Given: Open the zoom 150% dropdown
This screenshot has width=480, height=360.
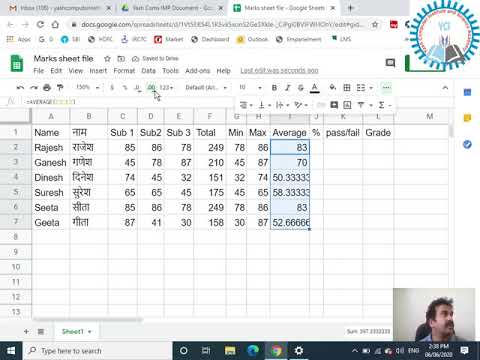Looking at the screenshot, I should [x=88, y=88].
